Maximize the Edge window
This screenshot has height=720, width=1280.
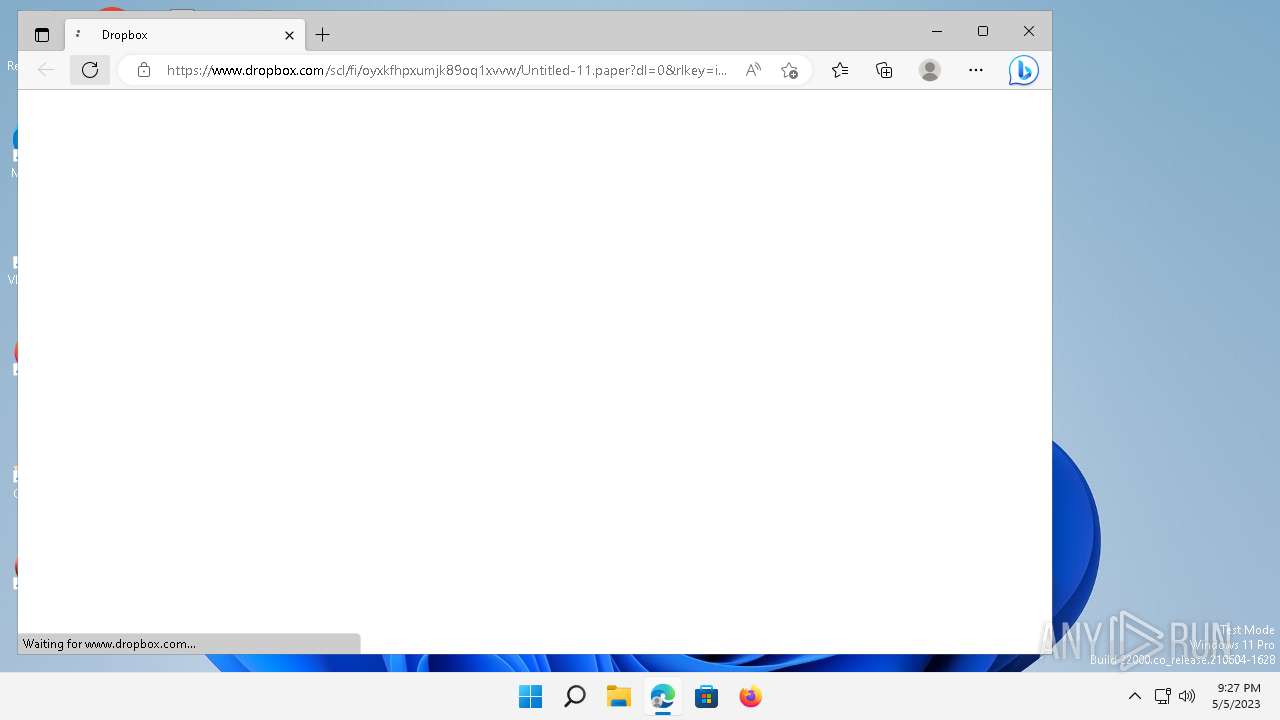click(983, 32)
